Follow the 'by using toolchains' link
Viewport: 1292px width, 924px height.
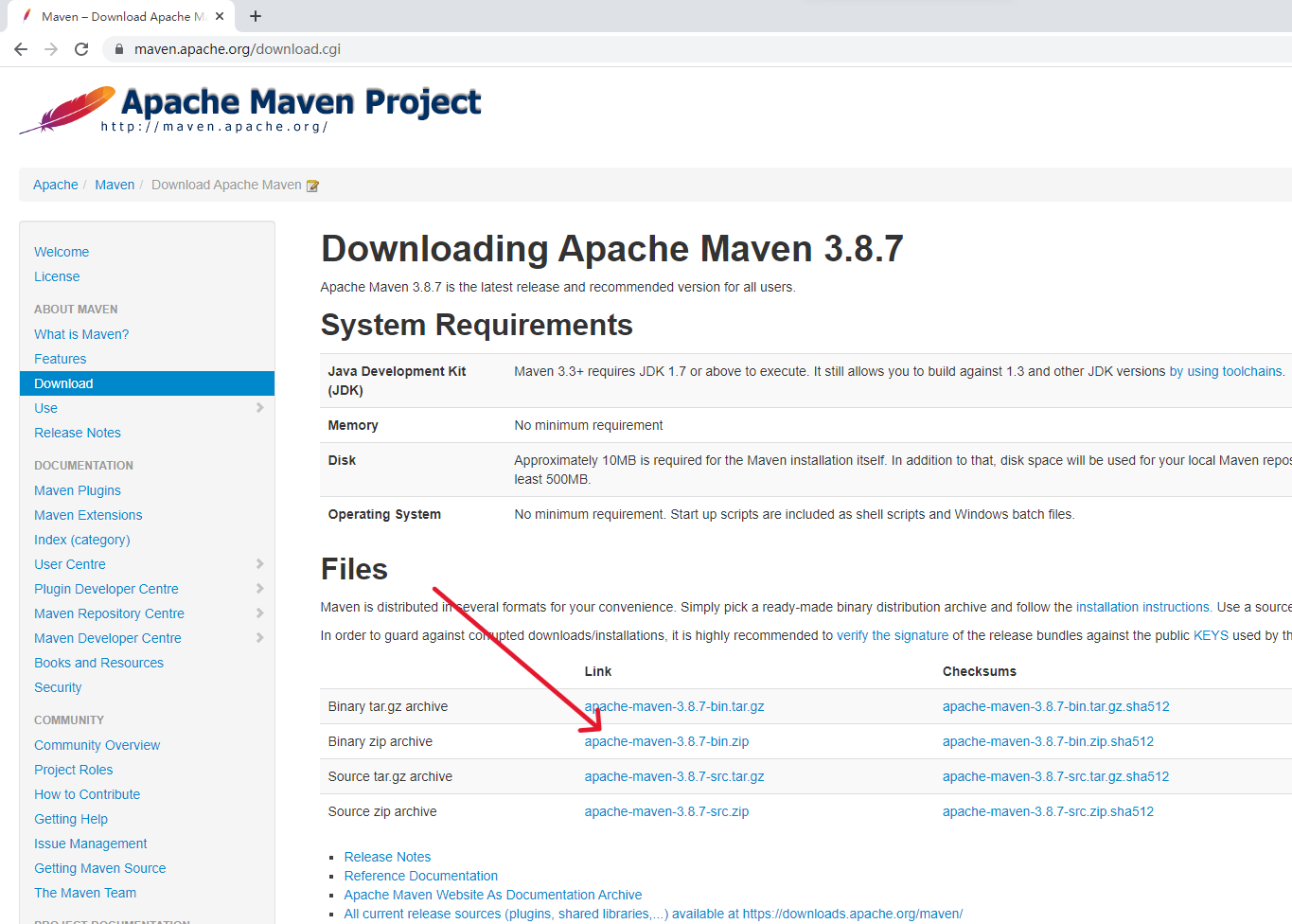(1226, 371)
